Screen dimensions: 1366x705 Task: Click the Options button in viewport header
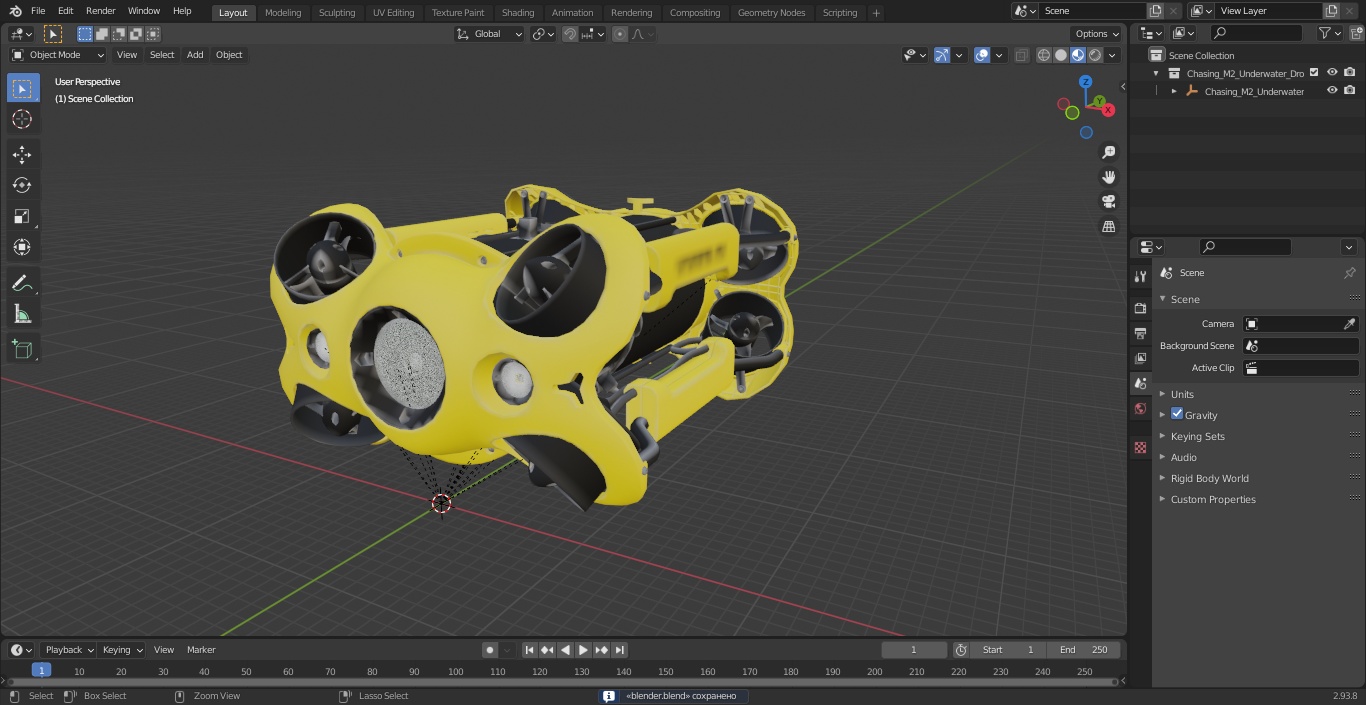click(1098, 34)
